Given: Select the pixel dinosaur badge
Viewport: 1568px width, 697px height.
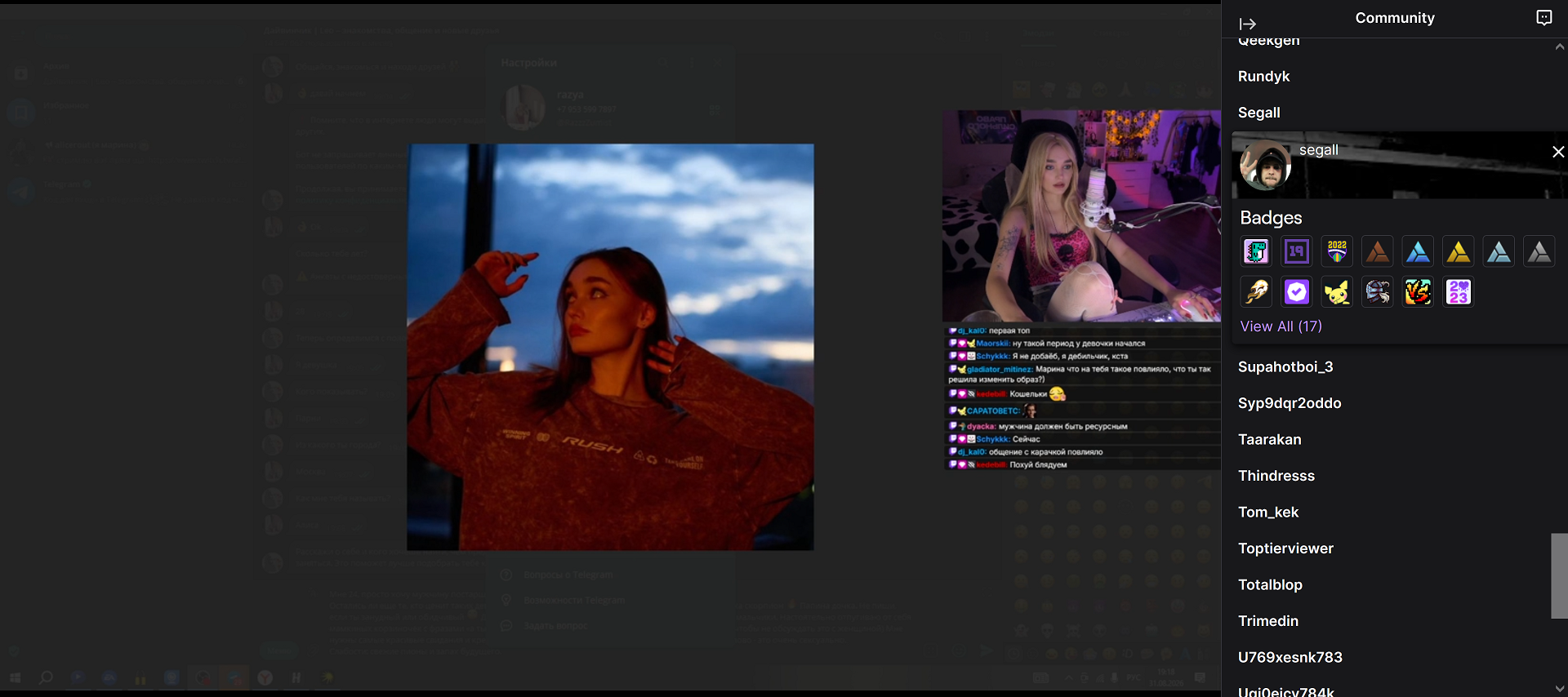Looking at the screenshot, I should [1256, 251].
